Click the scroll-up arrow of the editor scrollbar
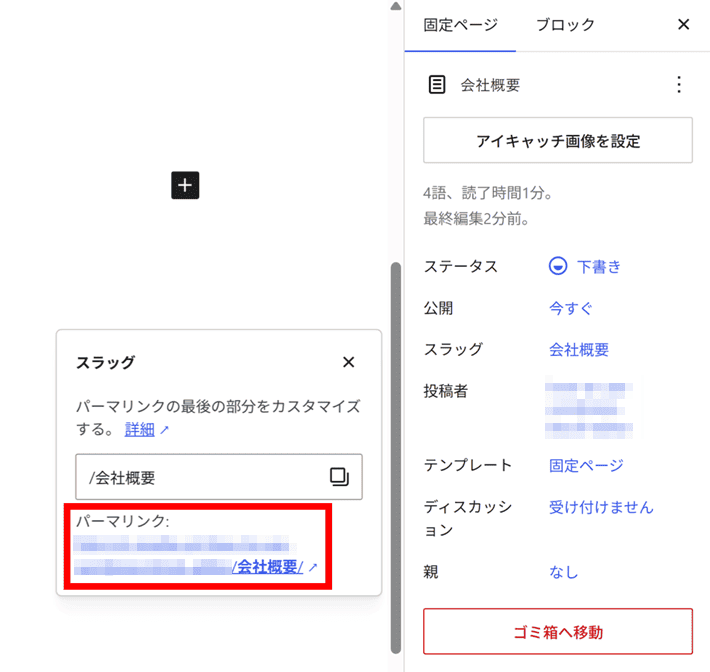The height and width of the screenshot is (672, 710). point(396,5)
